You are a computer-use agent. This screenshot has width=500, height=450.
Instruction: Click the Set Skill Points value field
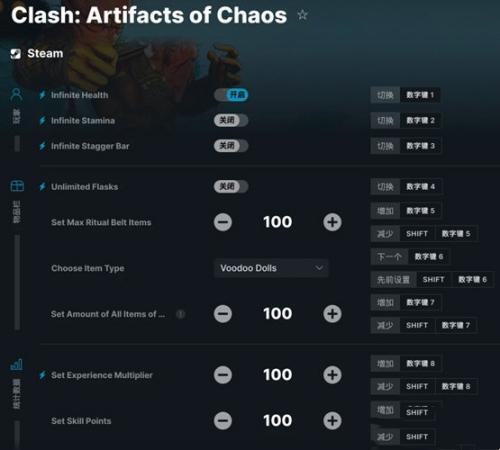pyautogui.click(x=278, y=421)
